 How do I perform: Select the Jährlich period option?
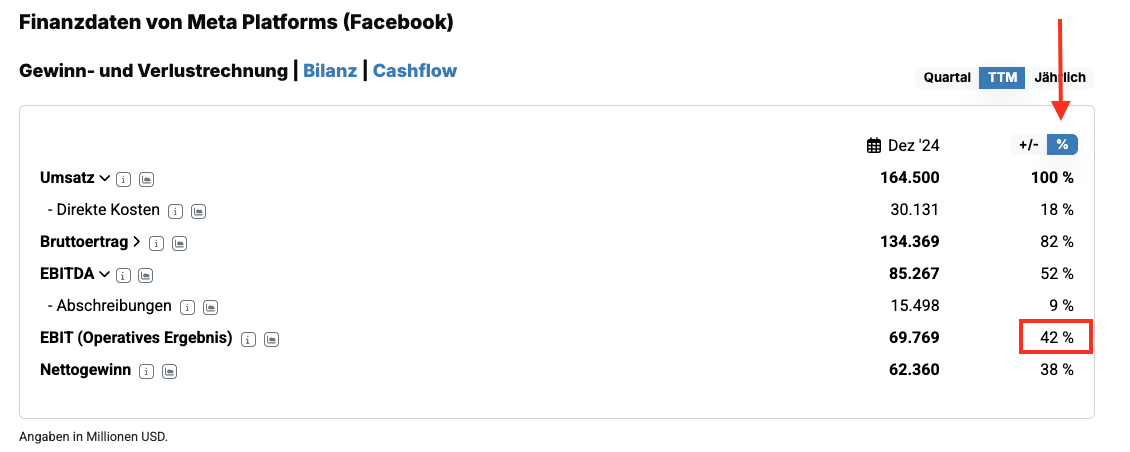tap(1061, 77)
